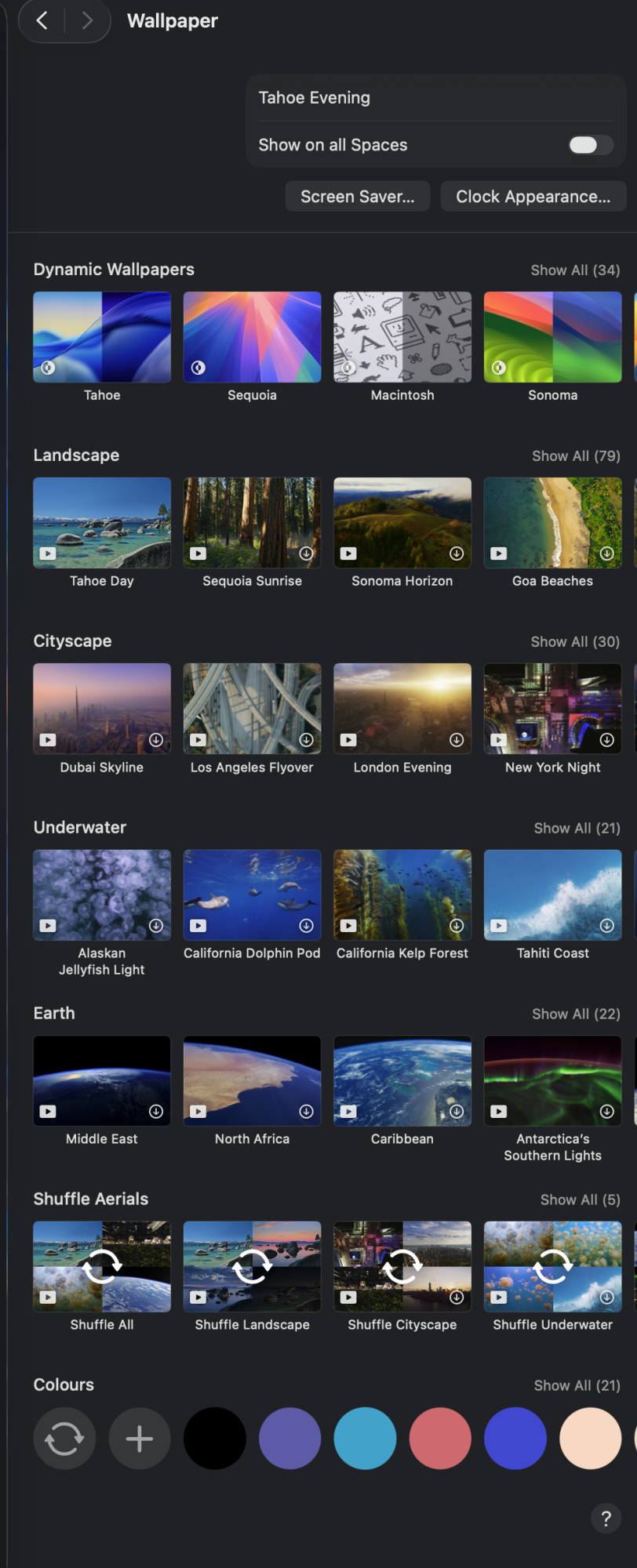Download Tahiti Coast via its arrow icon

tap(607, 926)
